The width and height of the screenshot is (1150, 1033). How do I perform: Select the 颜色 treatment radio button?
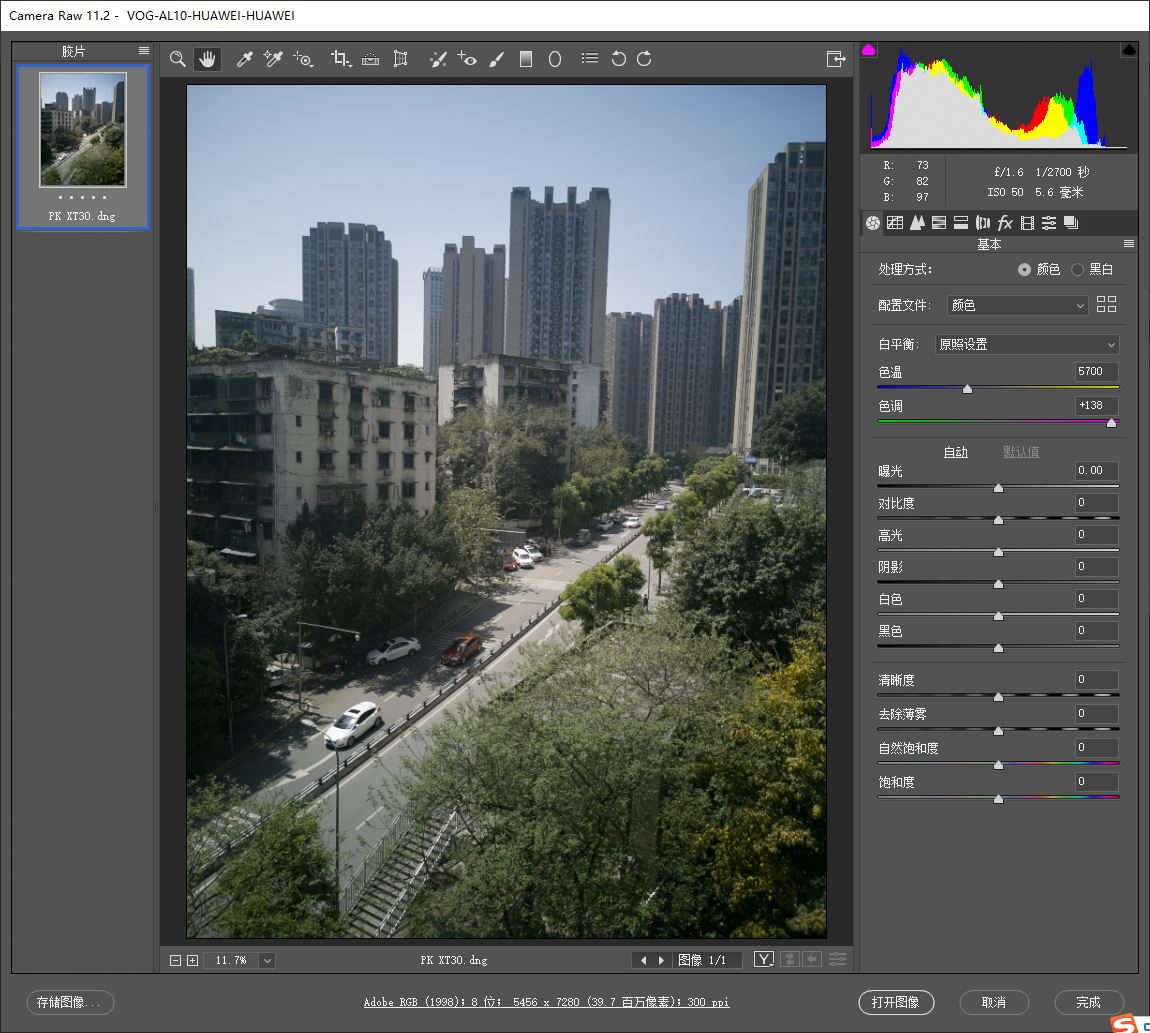click(x=1024, y=269)
